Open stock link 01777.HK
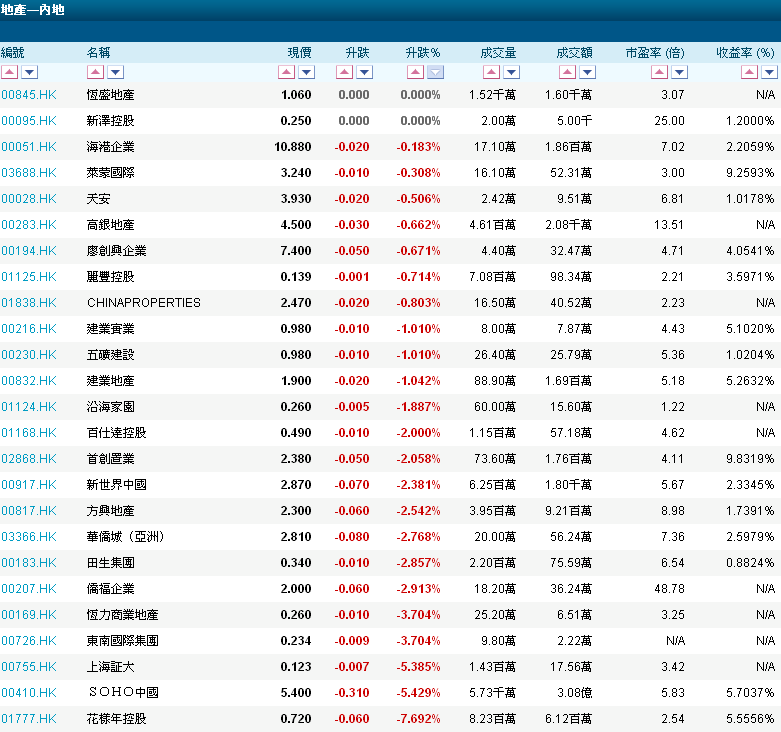This screenshot has height=732, width=781. 29,719
